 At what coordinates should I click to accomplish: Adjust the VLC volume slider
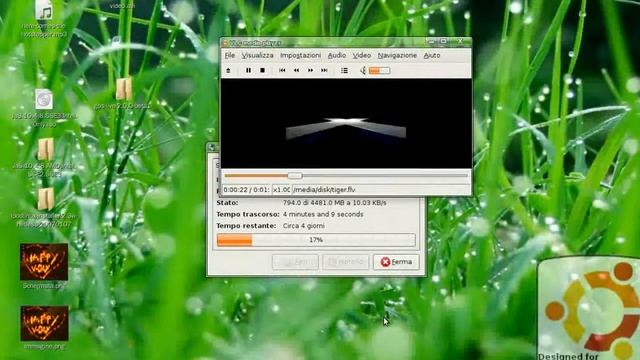tap(379, 71)
